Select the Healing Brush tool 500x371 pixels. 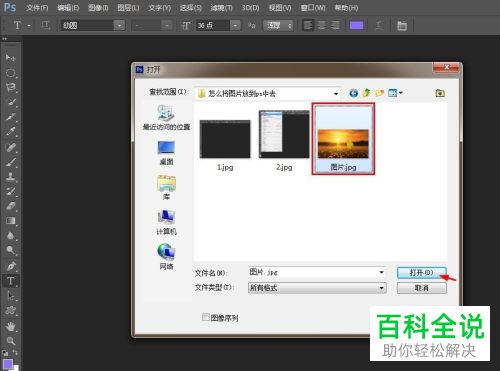(x=10, y=147)
